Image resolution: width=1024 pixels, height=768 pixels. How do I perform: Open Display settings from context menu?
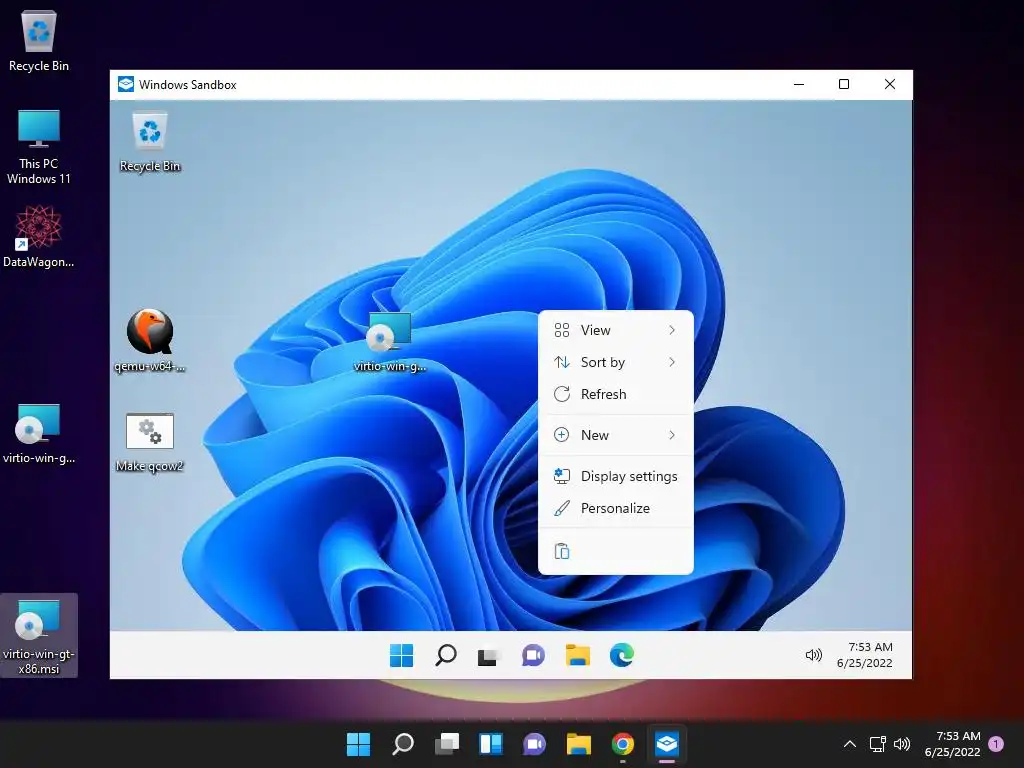pos(615,476)
